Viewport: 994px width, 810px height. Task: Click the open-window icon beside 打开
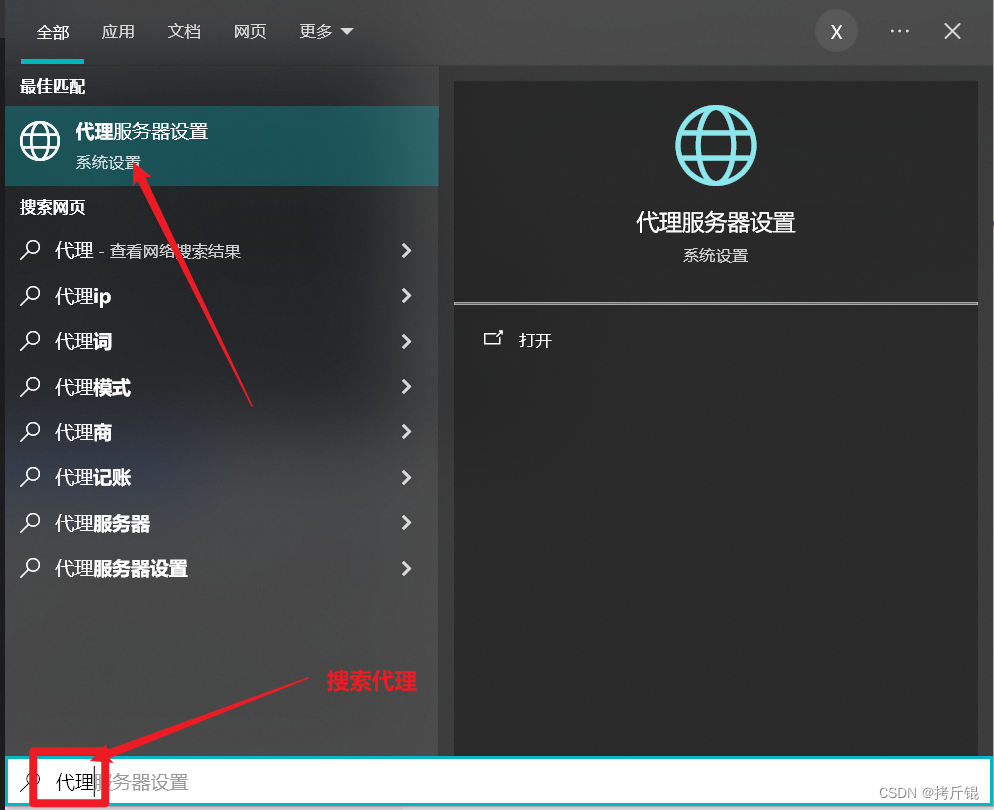point(493,338)
